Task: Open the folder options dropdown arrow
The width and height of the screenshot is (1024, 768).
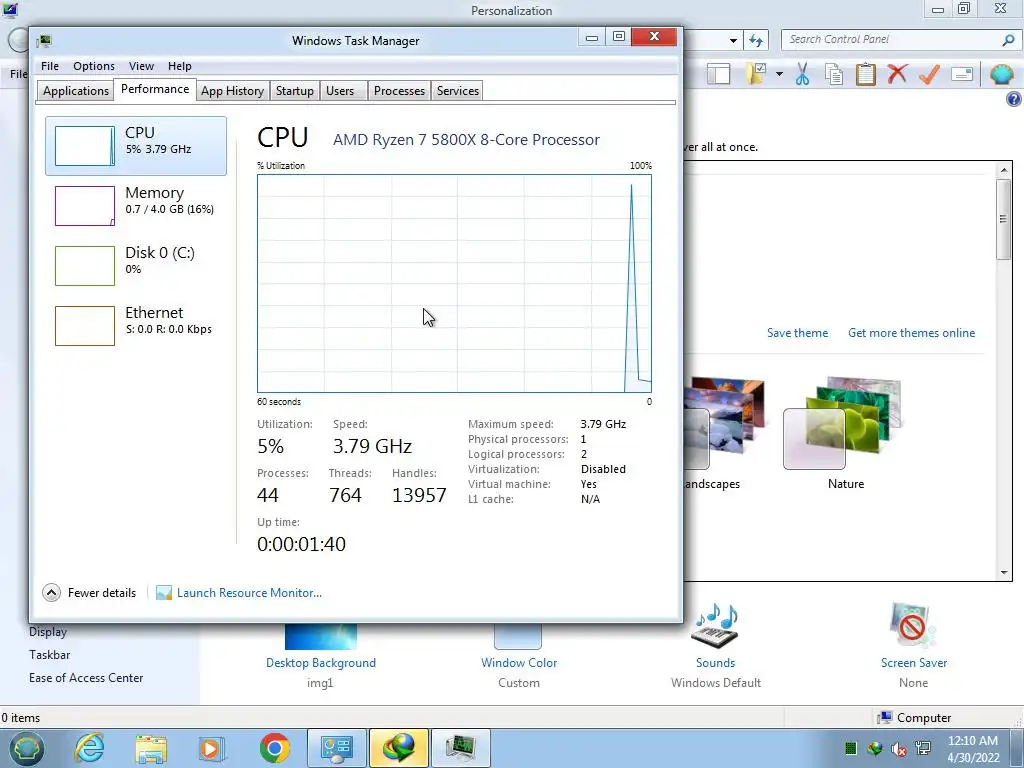Action: coord(779,74)
